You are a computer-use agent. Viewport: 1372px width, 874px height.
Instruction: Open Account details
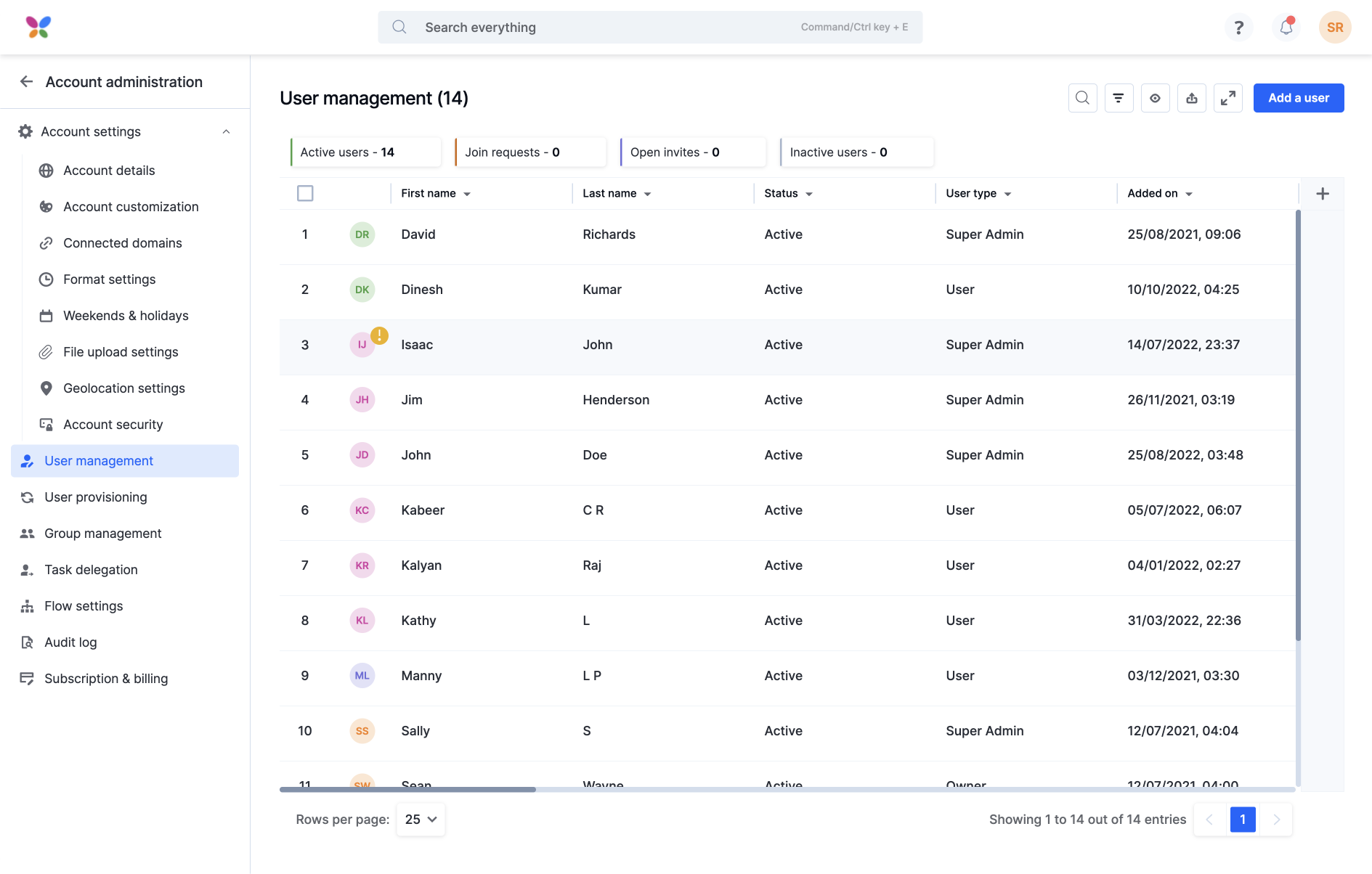(109, 171)
